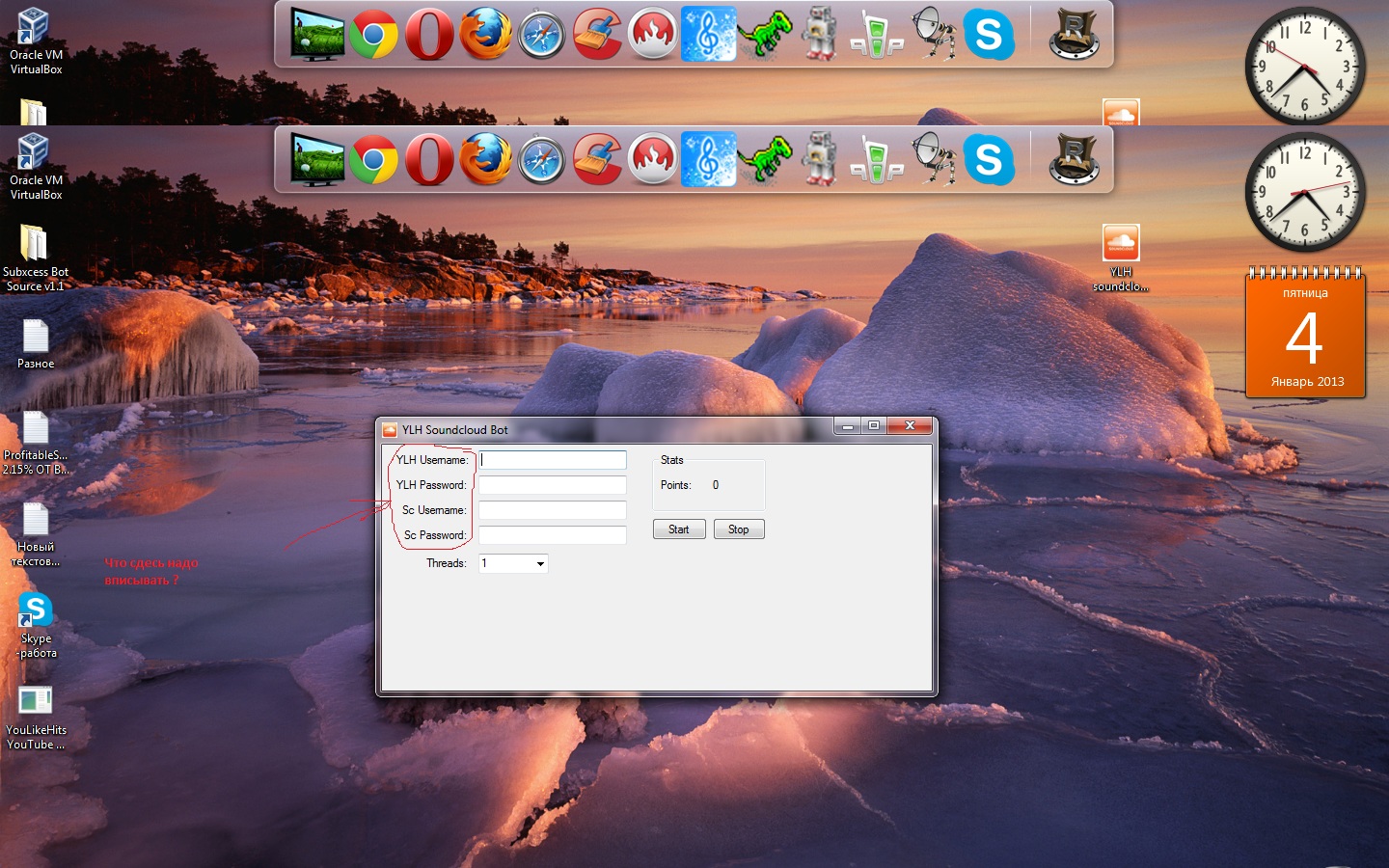
Task: Click the 'Январь 2013' calendar text
Action: (1307, 381)
